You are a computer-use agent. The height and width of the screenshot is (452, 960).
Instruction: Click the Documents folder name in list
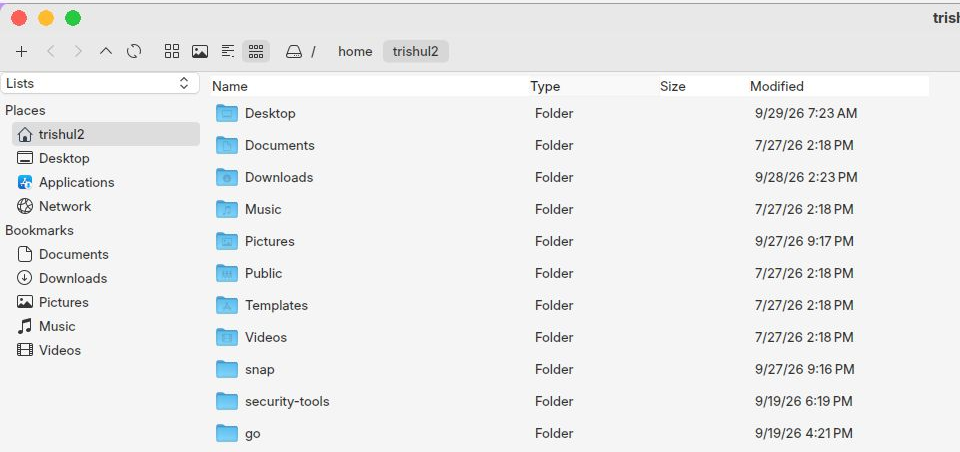[280, 145]
